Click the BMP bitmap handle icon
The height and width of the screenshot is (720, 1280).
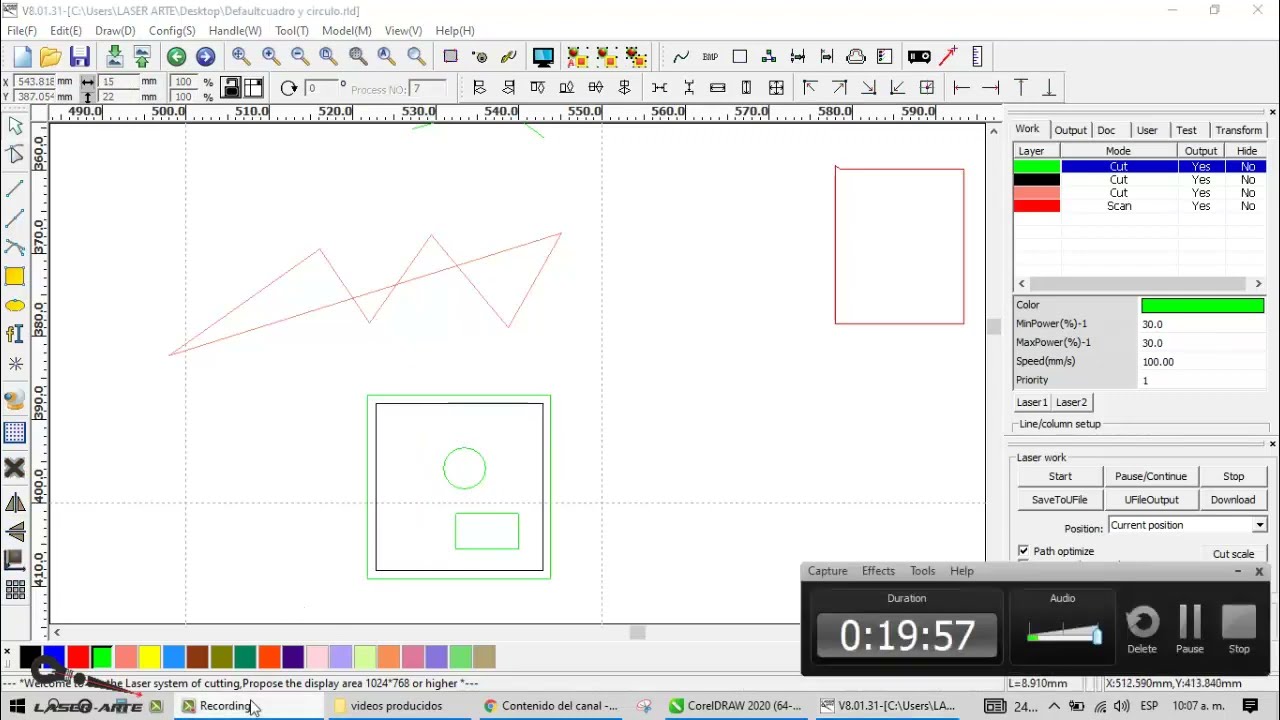(x=710, y=57)
